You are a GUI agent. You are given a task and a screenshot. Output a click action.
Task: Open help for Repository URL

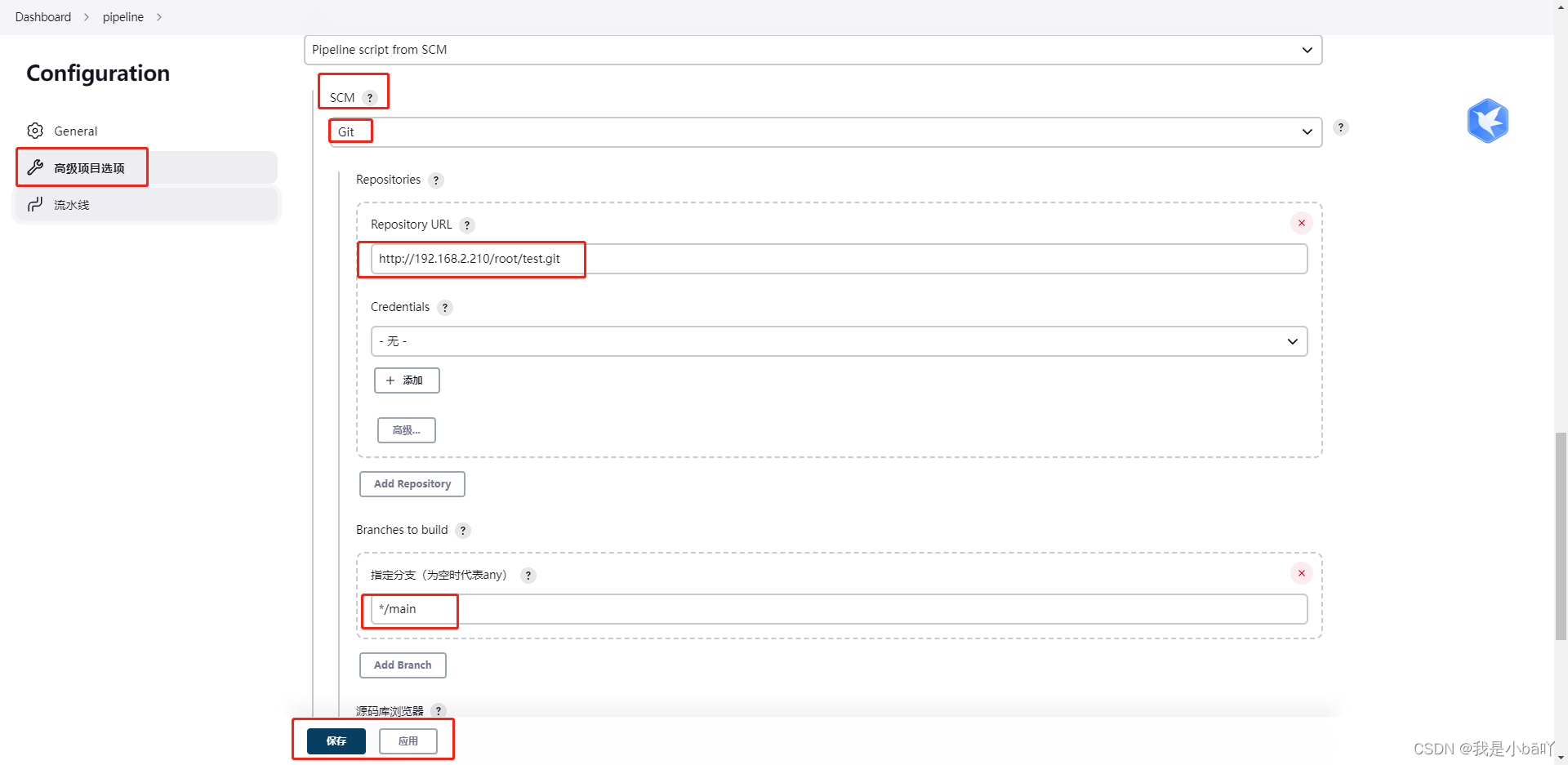(467, 225)
